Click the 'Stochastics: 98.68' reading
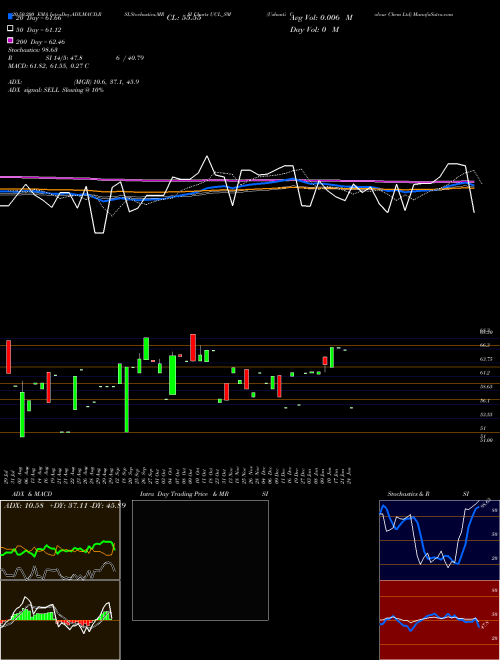 [x=32, y=50]
